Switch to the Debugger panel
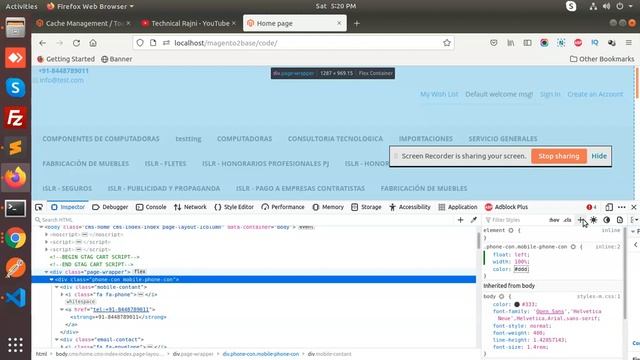 point(110,207)
